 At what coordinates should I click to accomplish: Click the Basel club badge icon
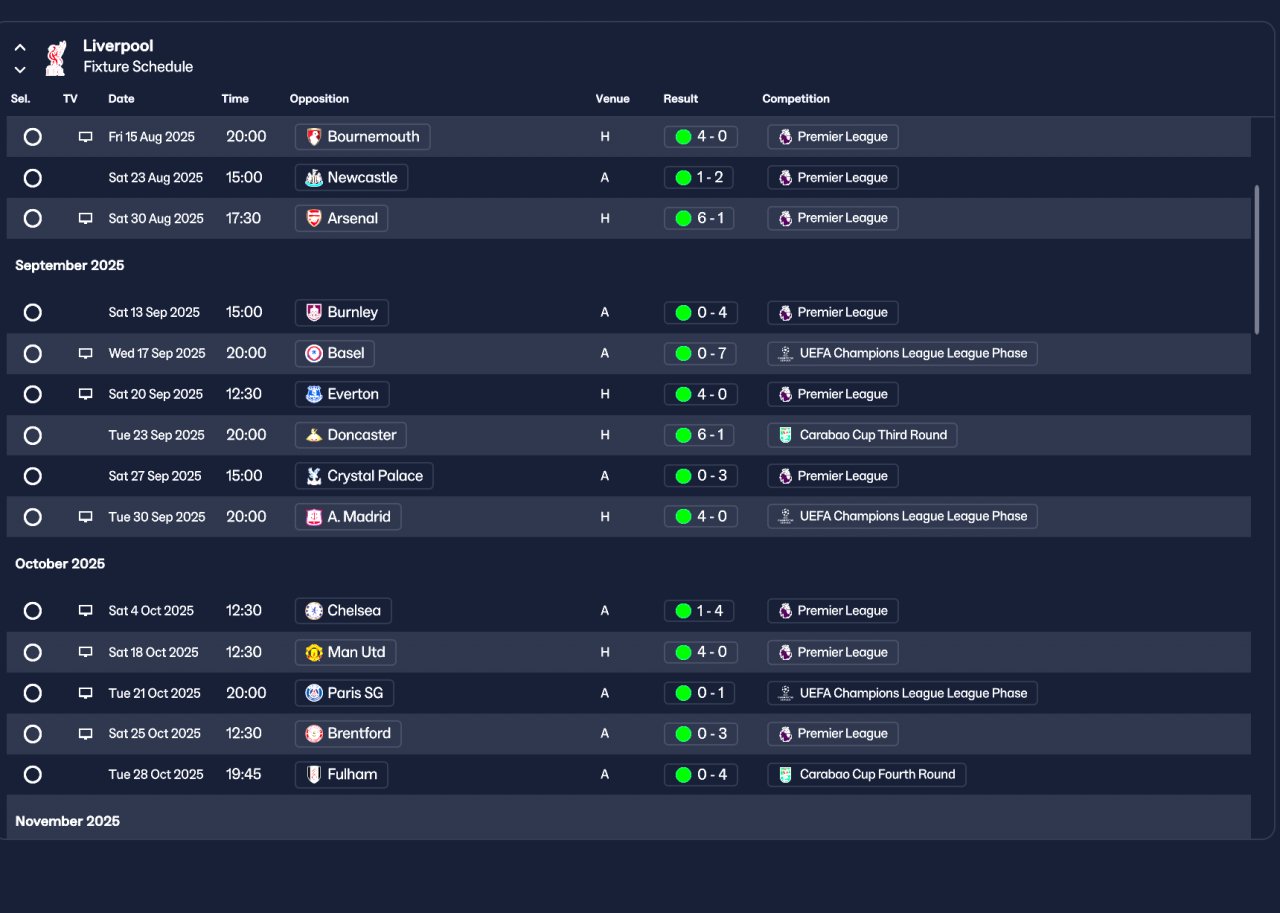click(x=314, y=353)
